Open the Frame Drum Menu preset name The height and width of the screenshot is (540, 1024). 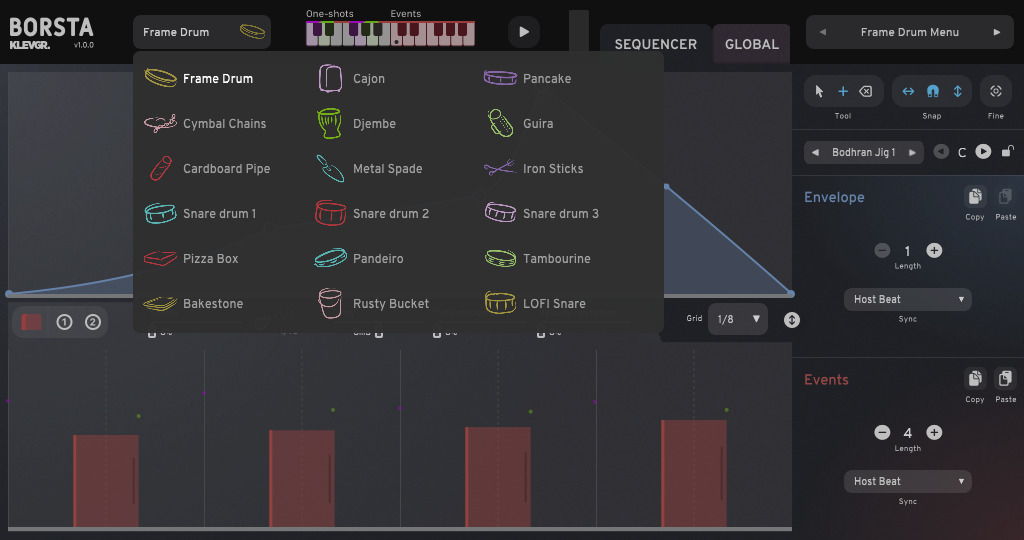point(910,32)
